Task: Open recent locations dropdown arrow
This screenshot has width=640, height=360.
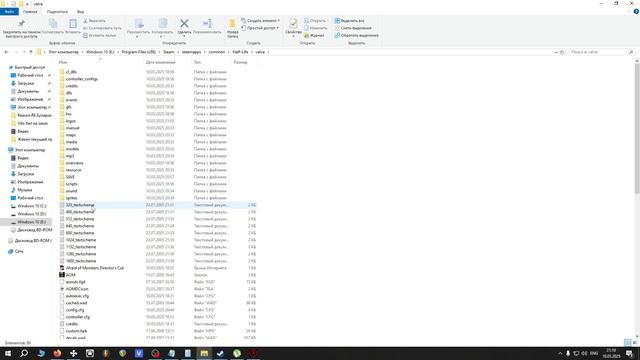Action: click(x=24, y=52)
